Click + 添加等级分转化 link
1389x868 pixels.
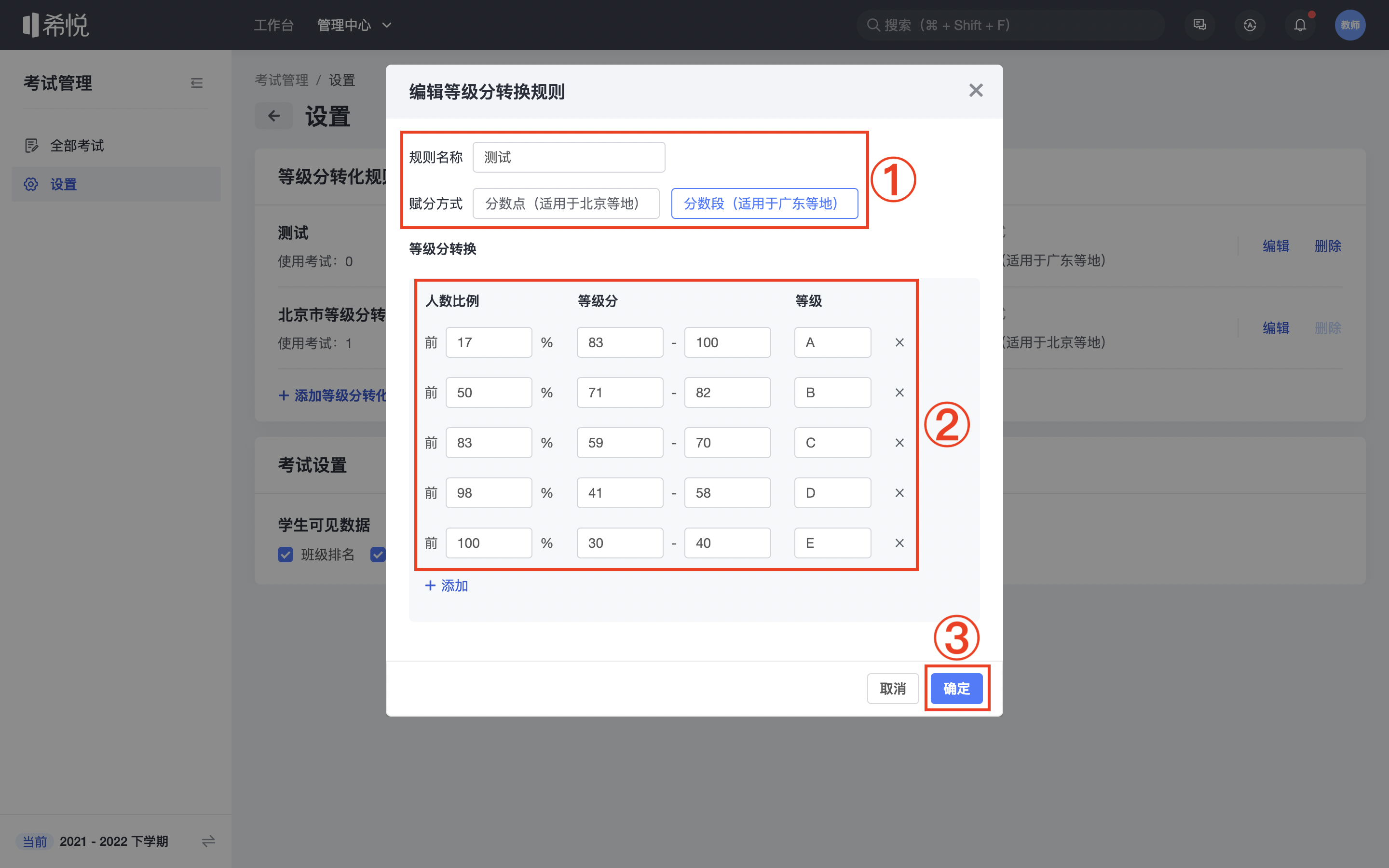332,395
